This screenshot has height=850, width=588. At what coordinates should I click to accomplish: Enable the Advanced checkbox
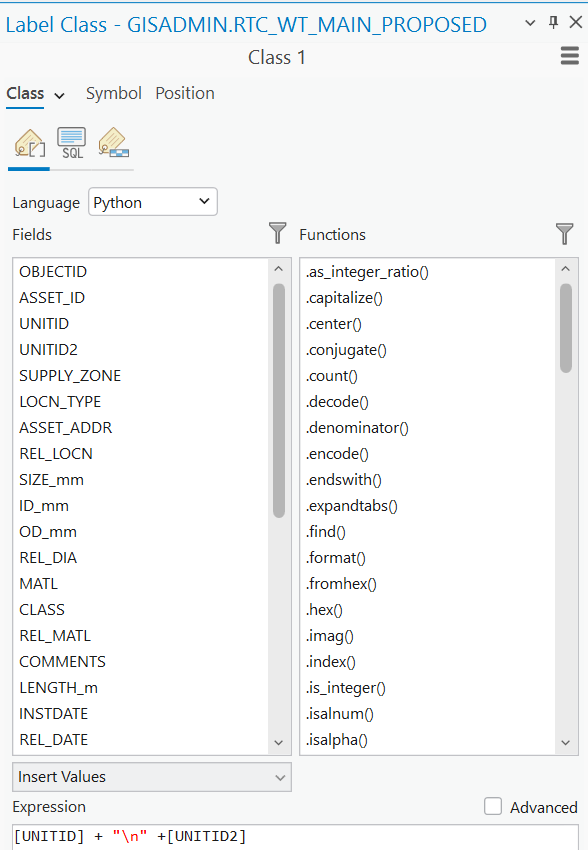pos(493,806)
